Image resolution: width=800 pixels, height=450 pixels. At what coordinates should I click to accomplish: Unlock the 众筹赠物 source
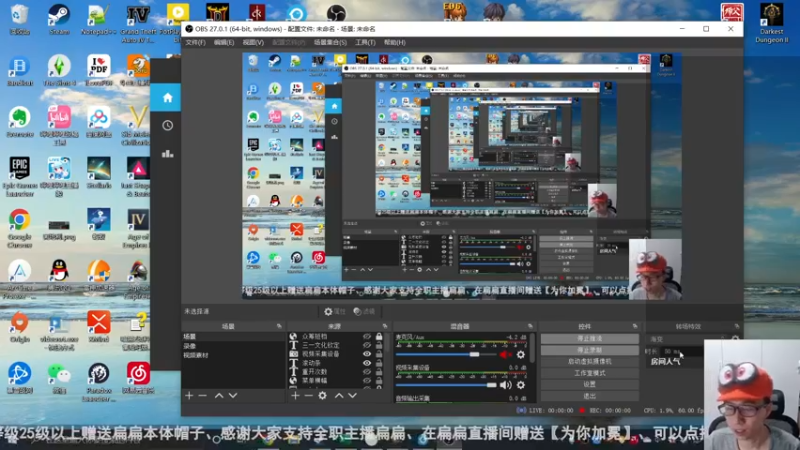[379, 337]
